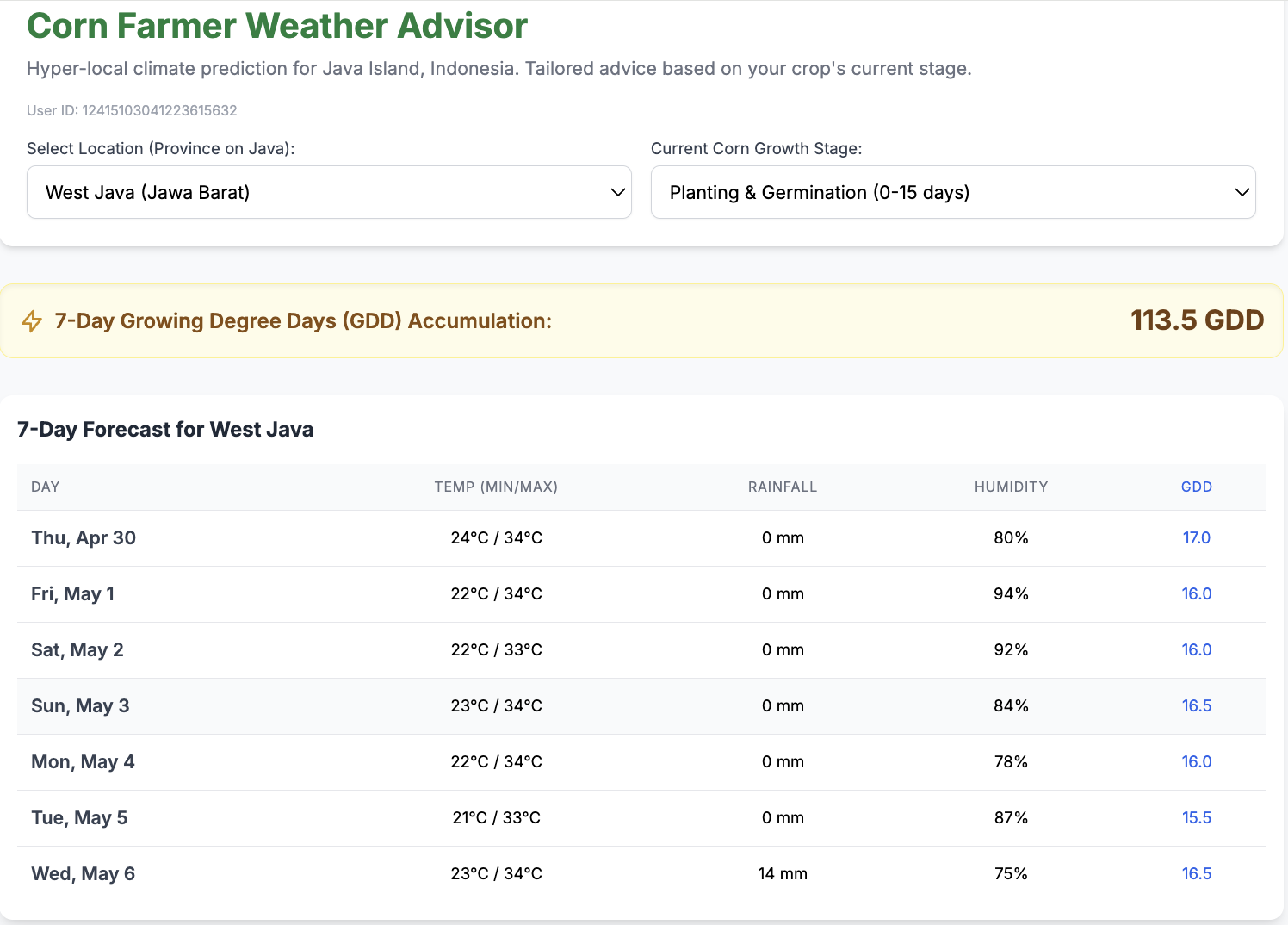
Task: Click the 87% humidity value
Action: pyautogui.click(x=1011, y=818)
